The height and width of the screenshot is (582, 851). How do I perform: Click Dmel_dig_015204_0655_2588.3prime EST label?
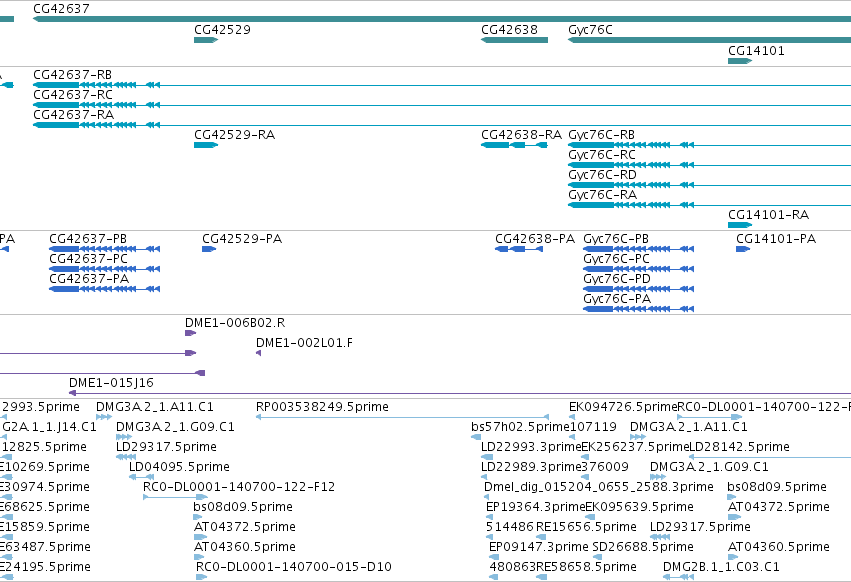tap(599, 487)
